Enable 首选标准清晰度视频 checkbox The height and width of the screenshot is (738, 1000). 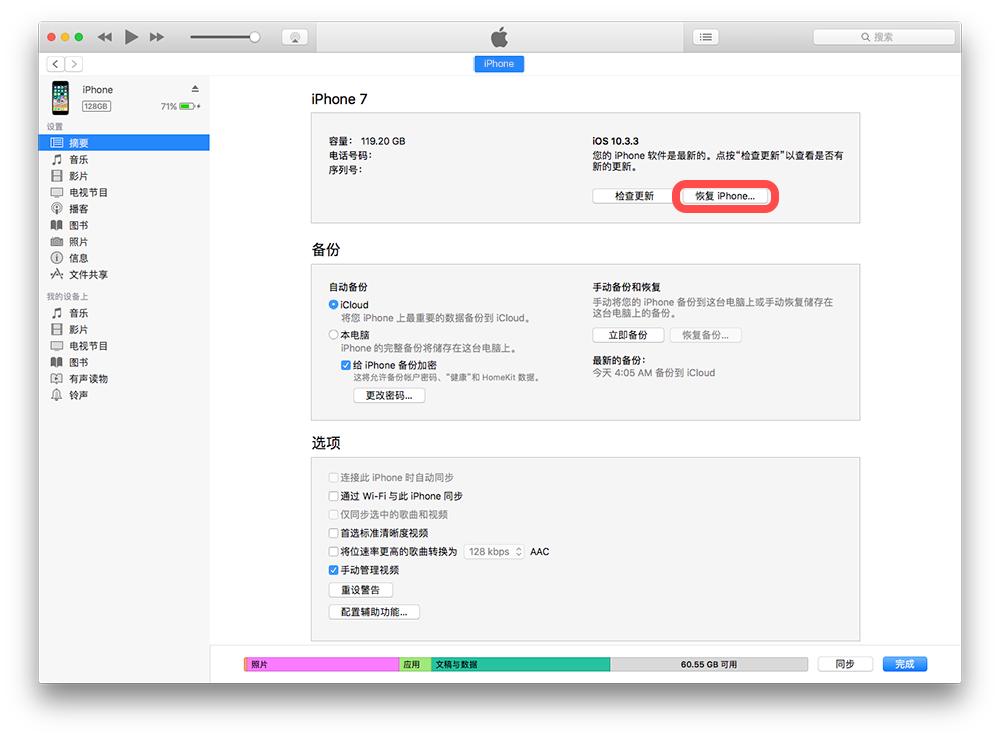click(333, 533)
